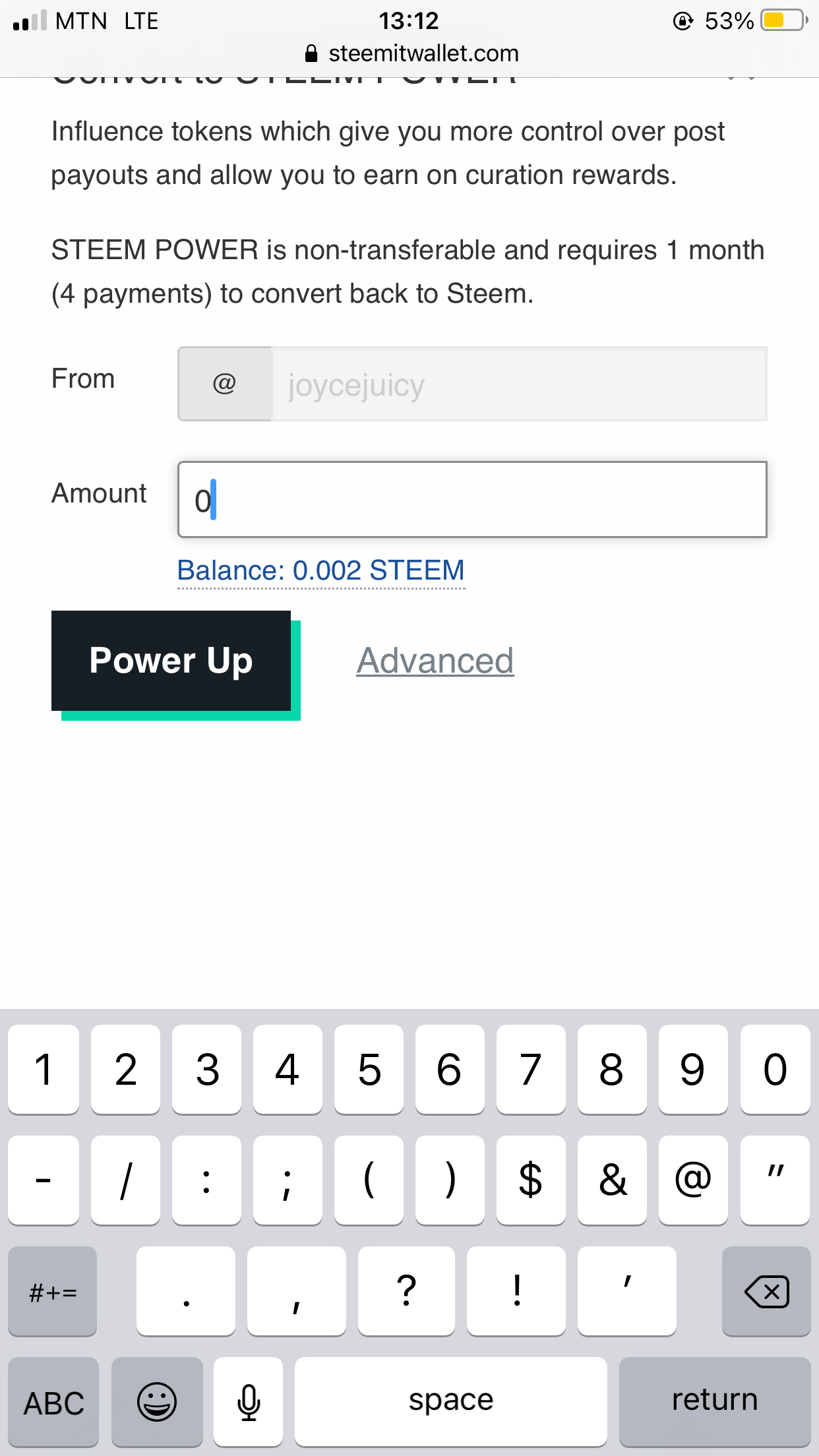The height and width of the screenshot is (1456, 819).
Task: Switch keyboard to ABC letters
Action: pyautogui.click(x=54, y=1401)
